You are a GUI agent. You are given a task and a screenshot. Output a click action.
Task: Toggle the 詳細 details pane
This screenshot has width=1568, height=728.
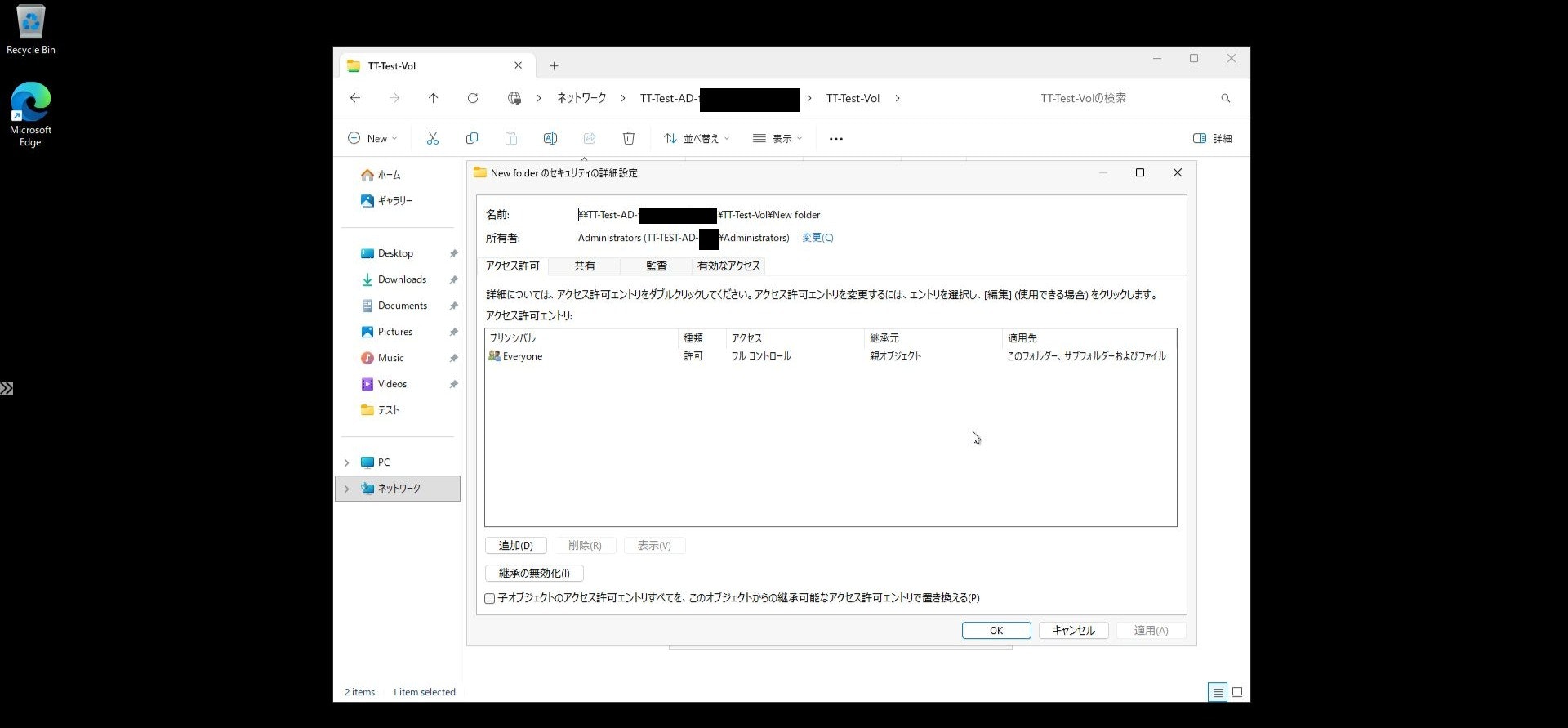point(1213,138)
